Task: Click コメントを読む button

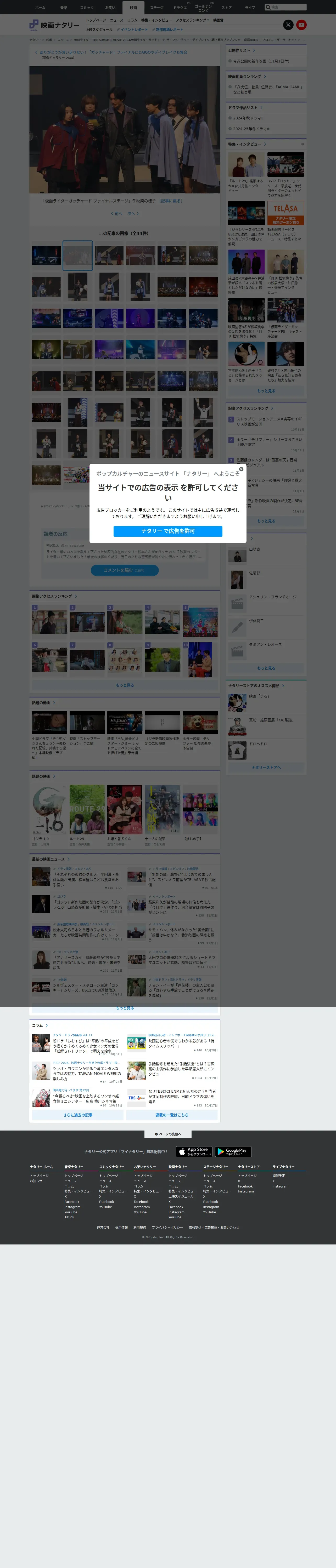Action: 125,570
